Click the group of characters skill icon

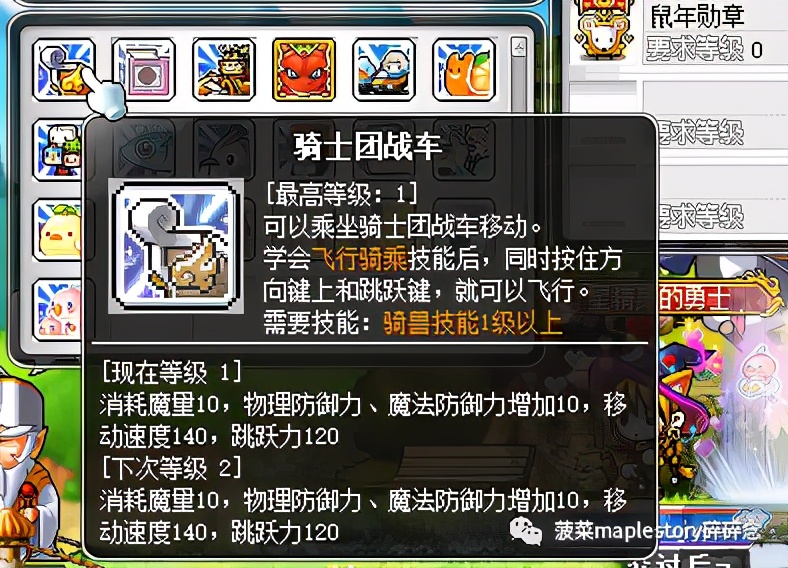(58, 150)
